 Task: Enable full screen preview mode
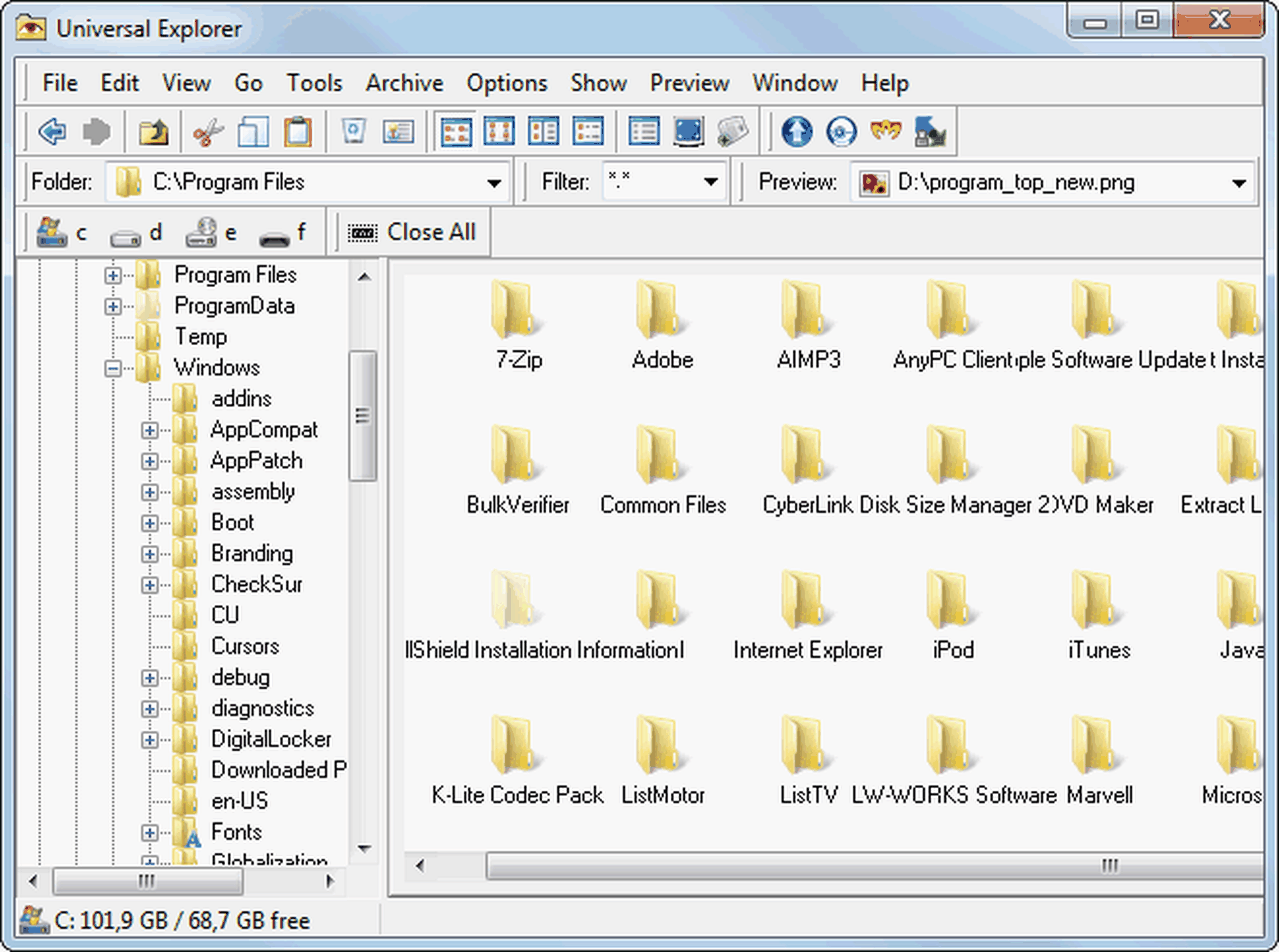pos(689,131)
